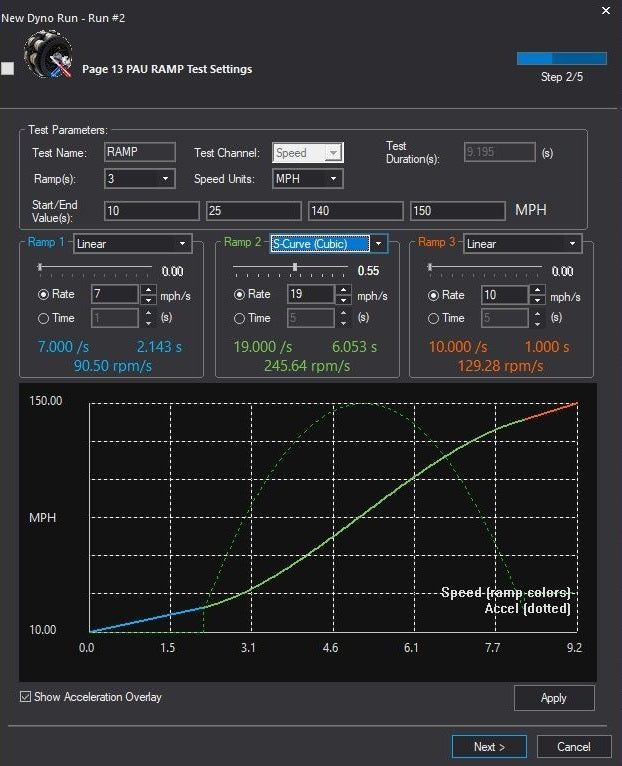Click the '19.000 /s' rate readout
The width and height of the screenshot is (622, 766).
263,347
